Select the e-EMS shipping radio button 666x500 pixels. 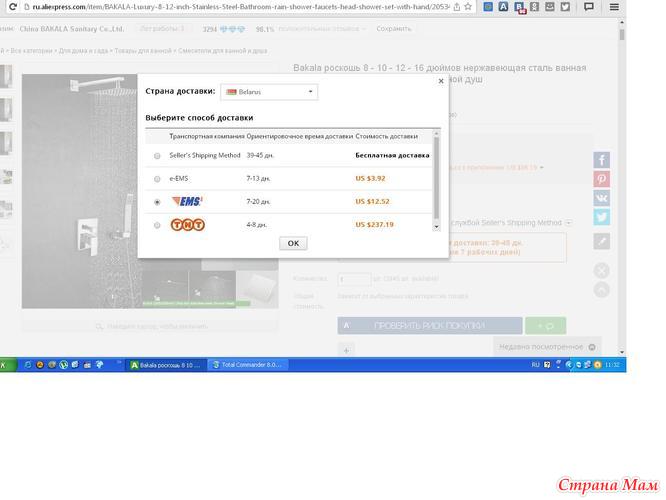coord(157,179)
